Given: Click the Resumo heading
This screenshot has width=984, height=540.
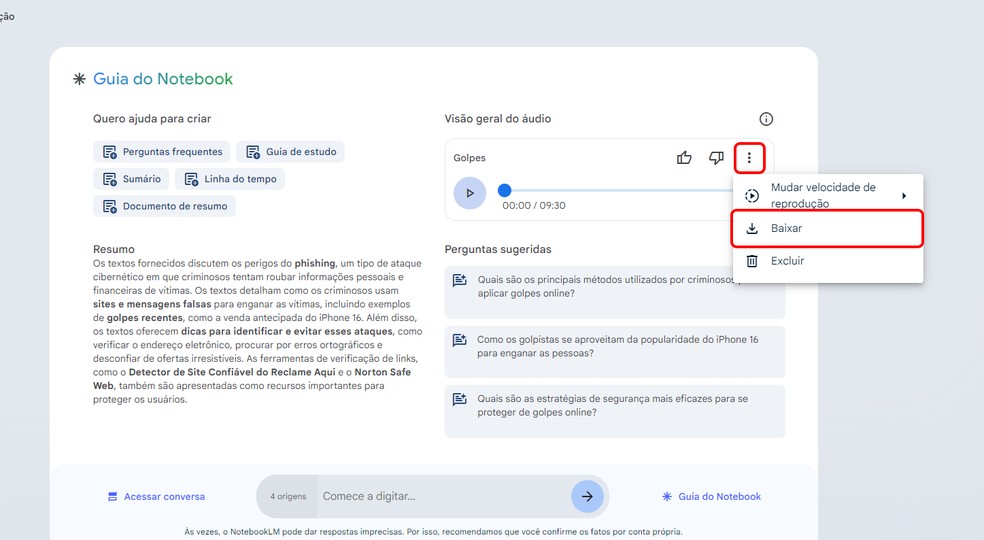Looking at the screenshot, I should (x=114, y=249).
